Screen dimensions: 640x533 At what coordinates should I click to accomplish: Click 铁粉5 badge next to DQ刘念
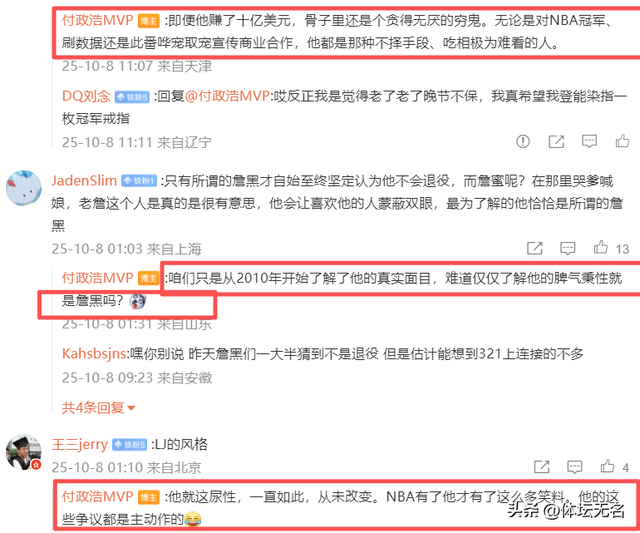pos(132,97)
